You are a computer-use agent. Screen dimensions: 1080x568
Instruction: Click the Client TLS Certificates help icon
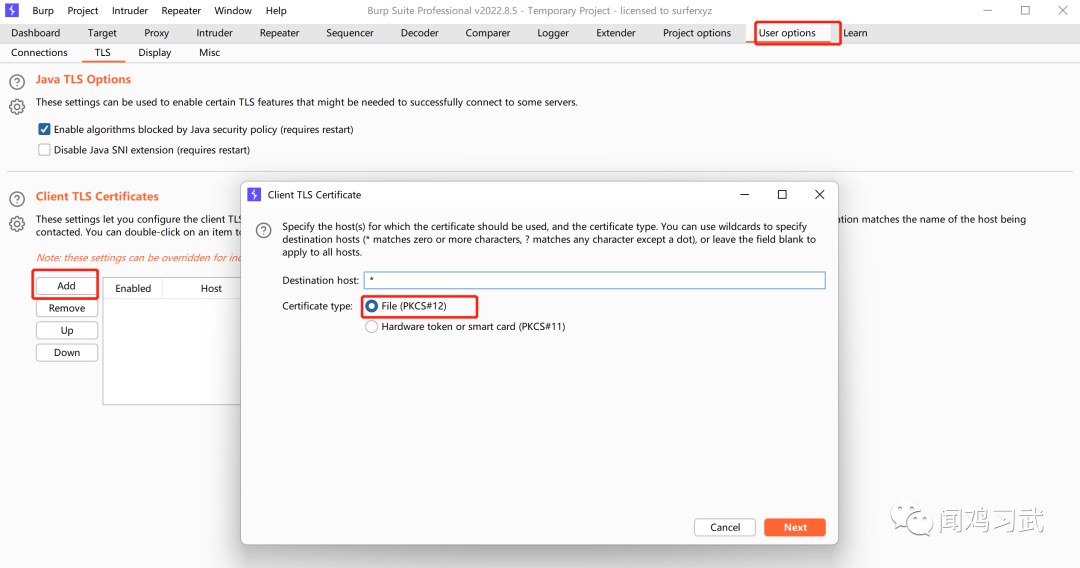pyautogui.click(x=17, y=199)
